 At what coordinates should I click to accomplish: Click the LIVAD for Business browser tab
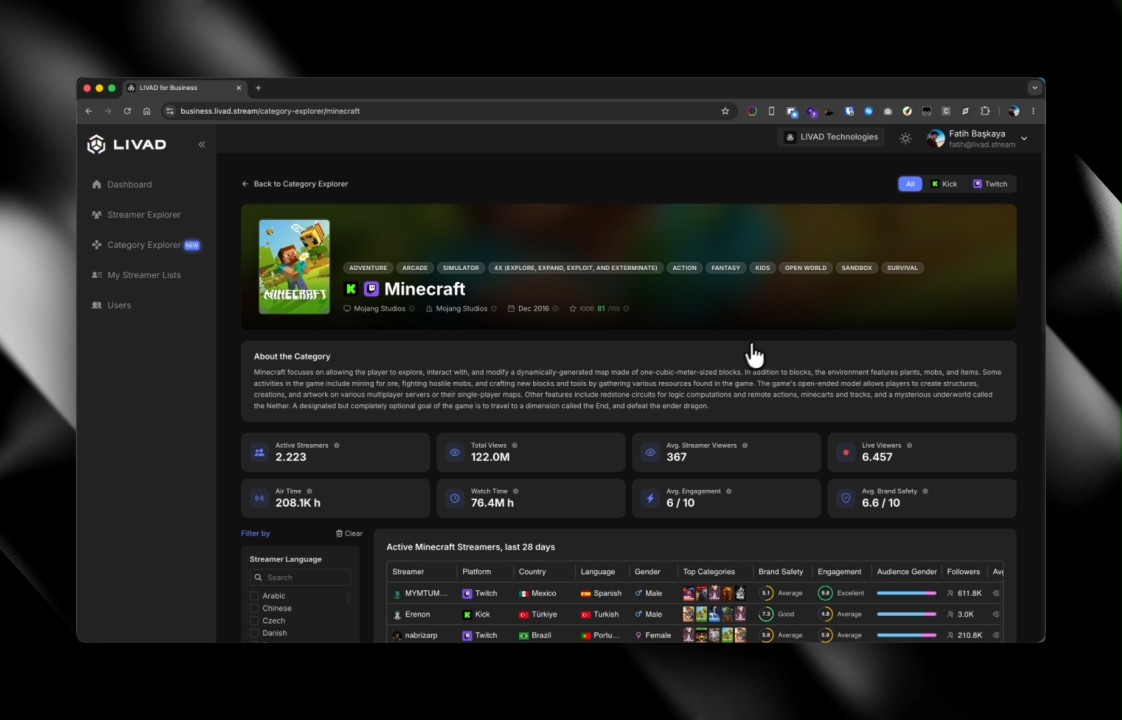185,88
